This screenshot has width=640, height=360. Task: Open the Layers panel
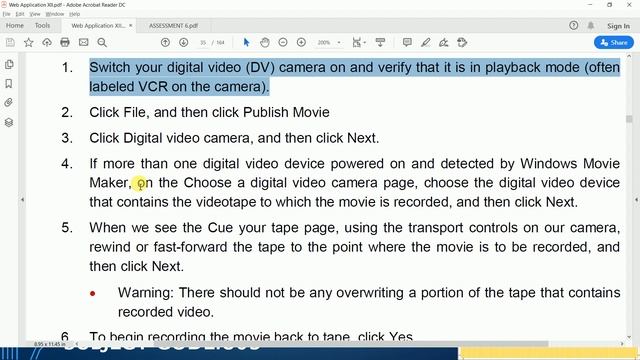9,122
